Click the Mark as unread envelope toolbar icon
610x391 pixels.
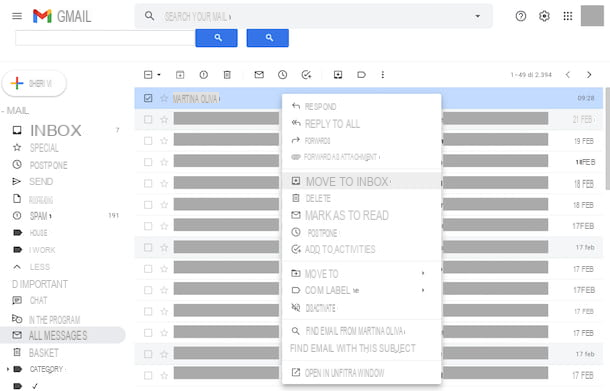[x=259, y=75]
